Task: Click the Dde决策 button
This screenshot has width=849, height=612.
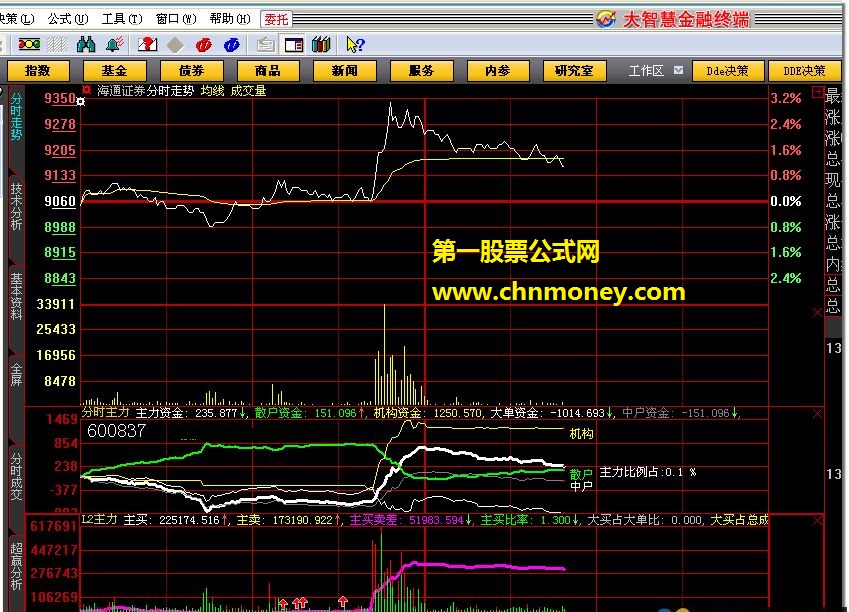Action: pos(728,71)
